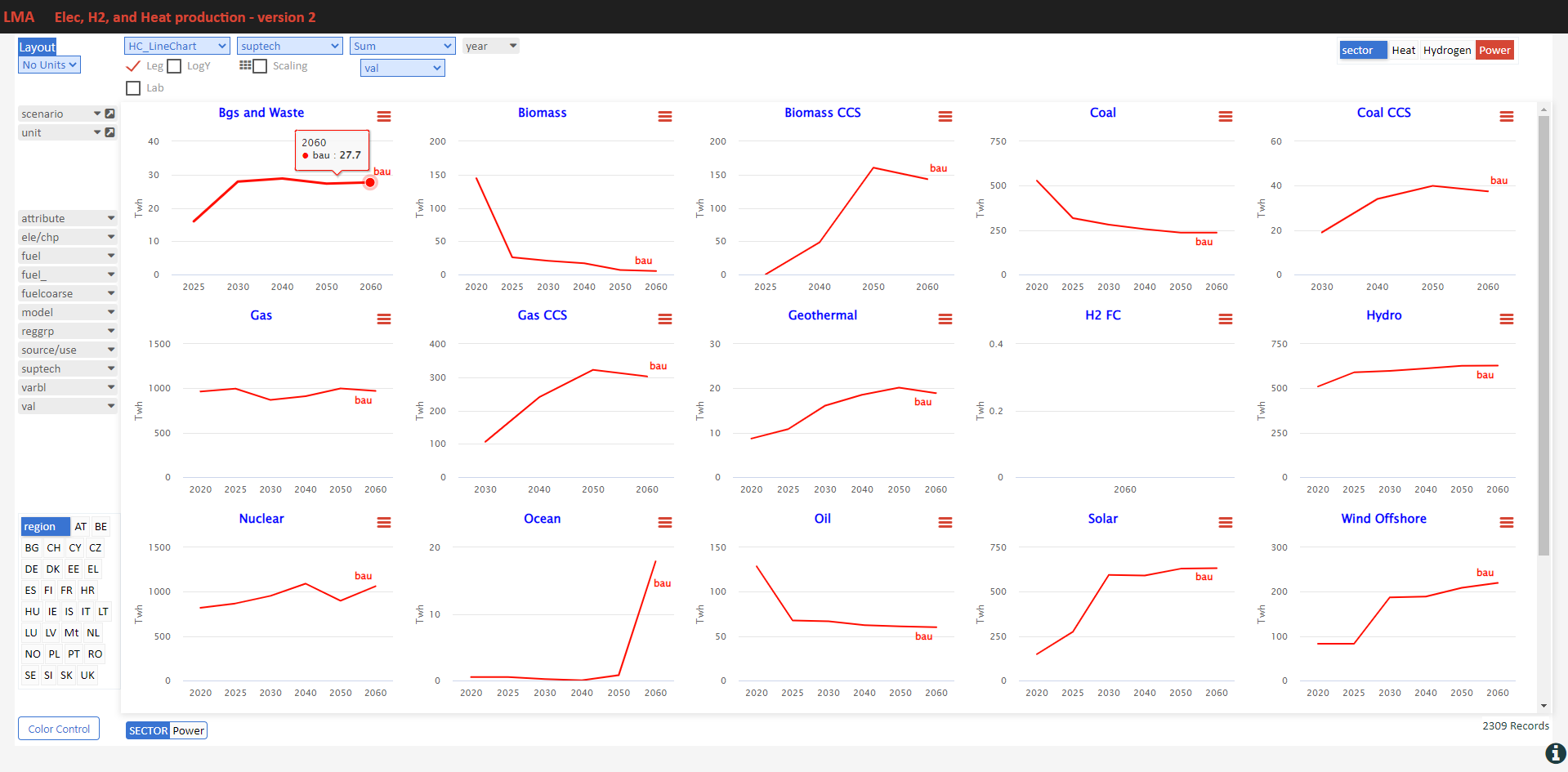This screenshot has width=1568, height=772.
Task: Open the Bgs and Waste chart hamburger menu
Action: [384, 117]
